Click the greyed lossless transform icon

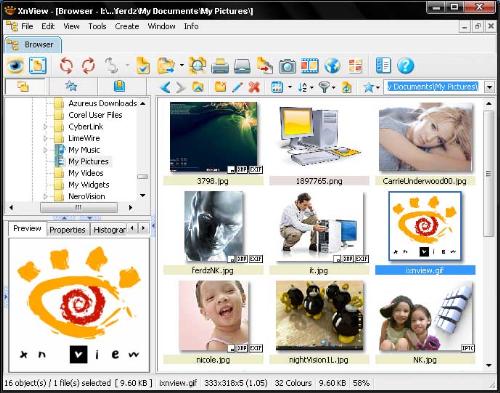point(112,66)
